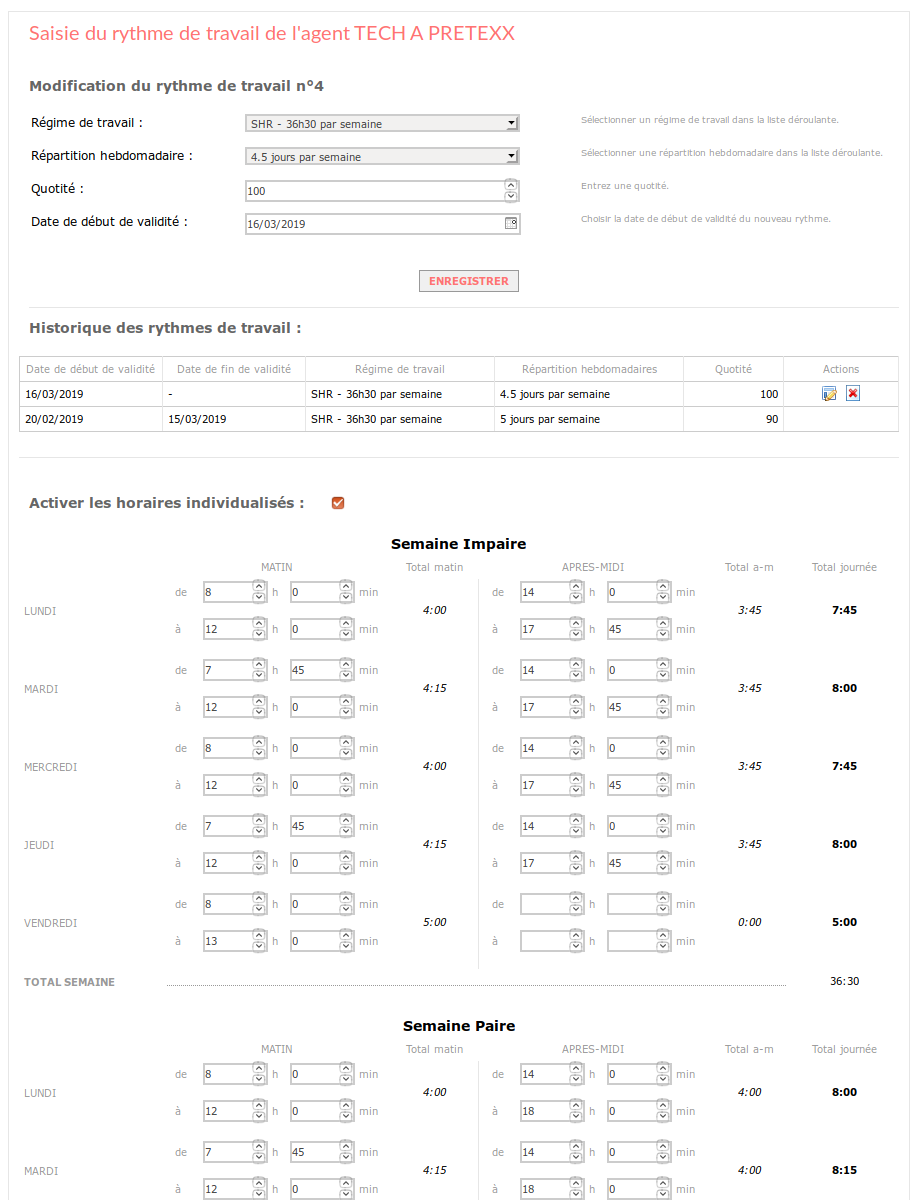This screenshot has width=921, height=1200.
Task: Decrement Mardi morning start minutes 45 in Semaine Impaire
Action: (x=346, y=675)
